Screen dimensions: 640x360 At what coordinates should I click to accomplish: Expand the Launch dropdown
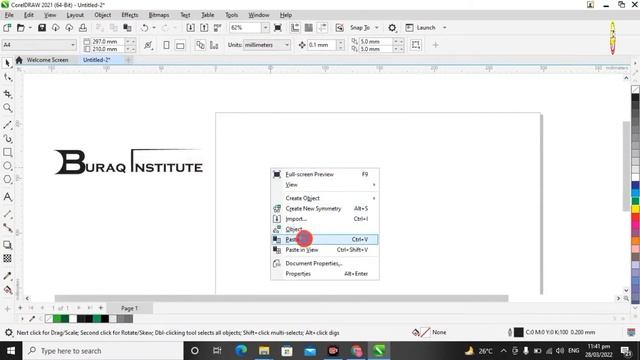(444, 28)
